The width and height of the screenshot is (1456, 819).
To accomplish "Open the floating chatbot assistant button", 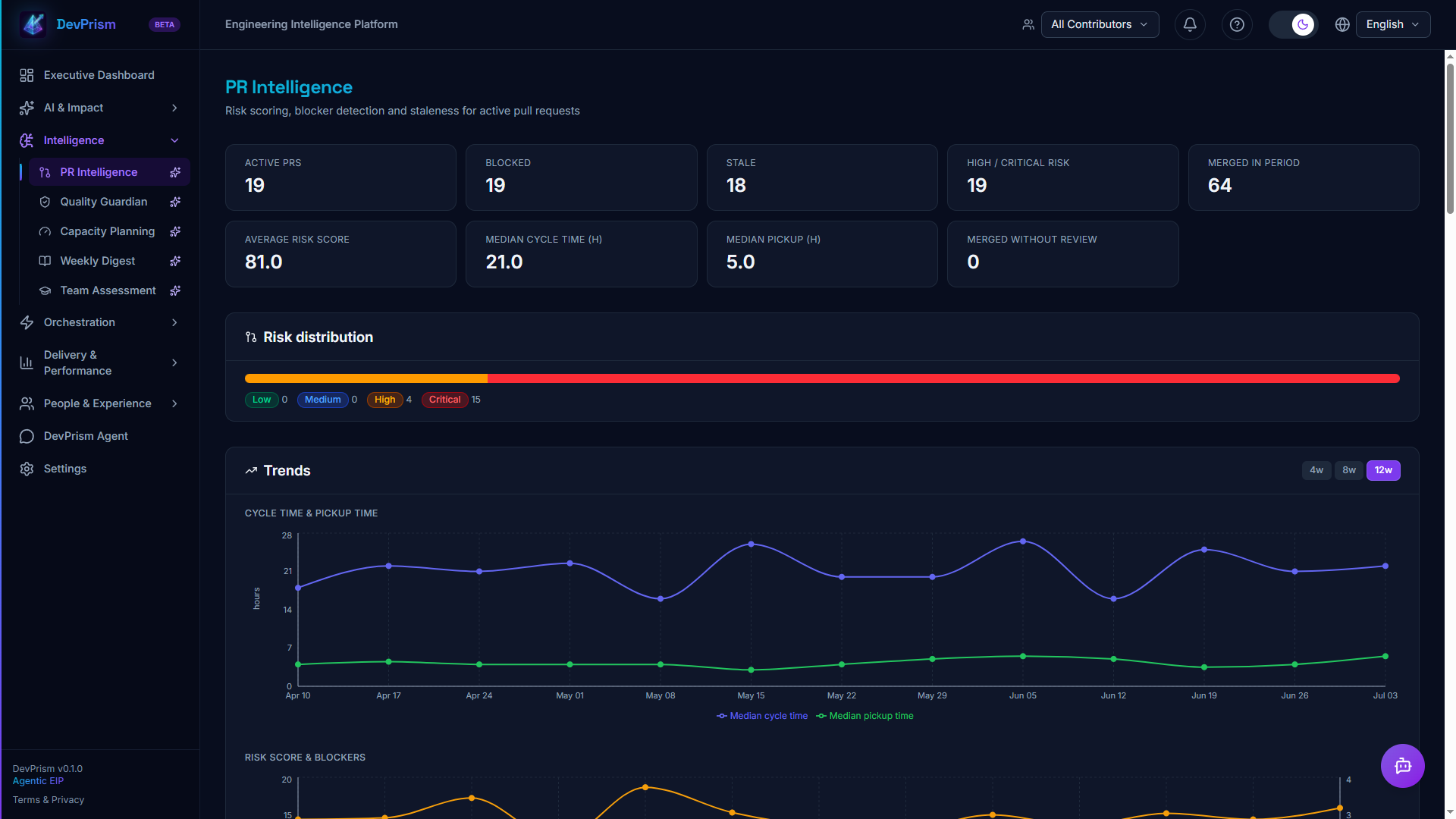I will click(1402, 766).
